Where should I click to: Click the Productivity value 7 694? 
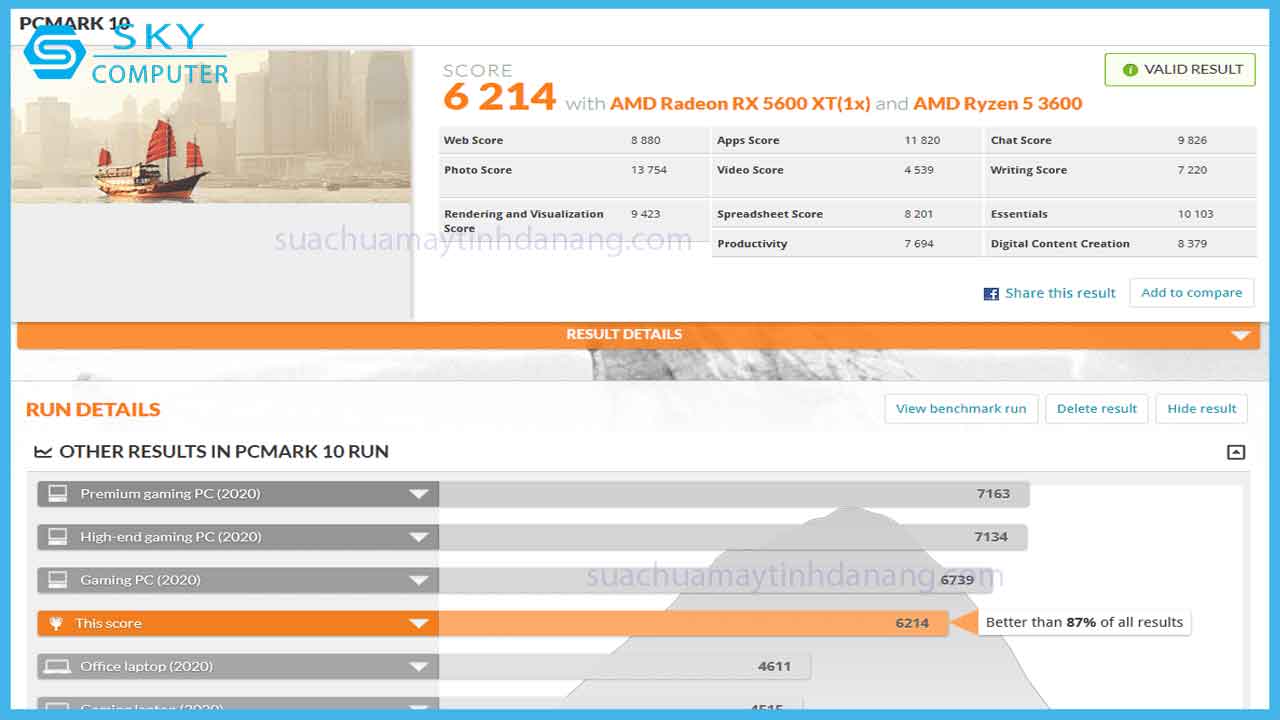[x=919, y=244]
